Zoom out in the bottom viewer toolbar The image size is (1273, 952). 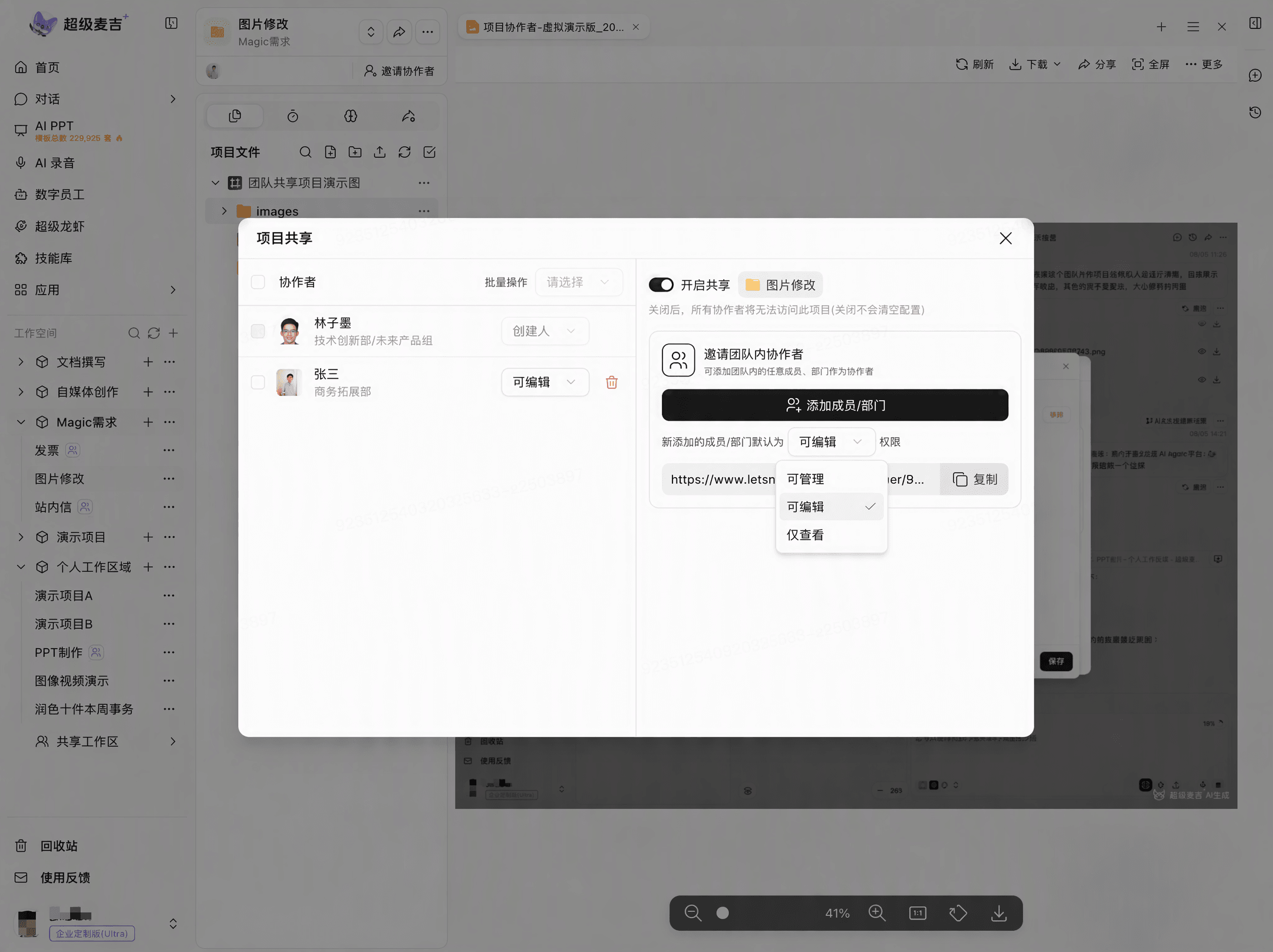(692, 913)
